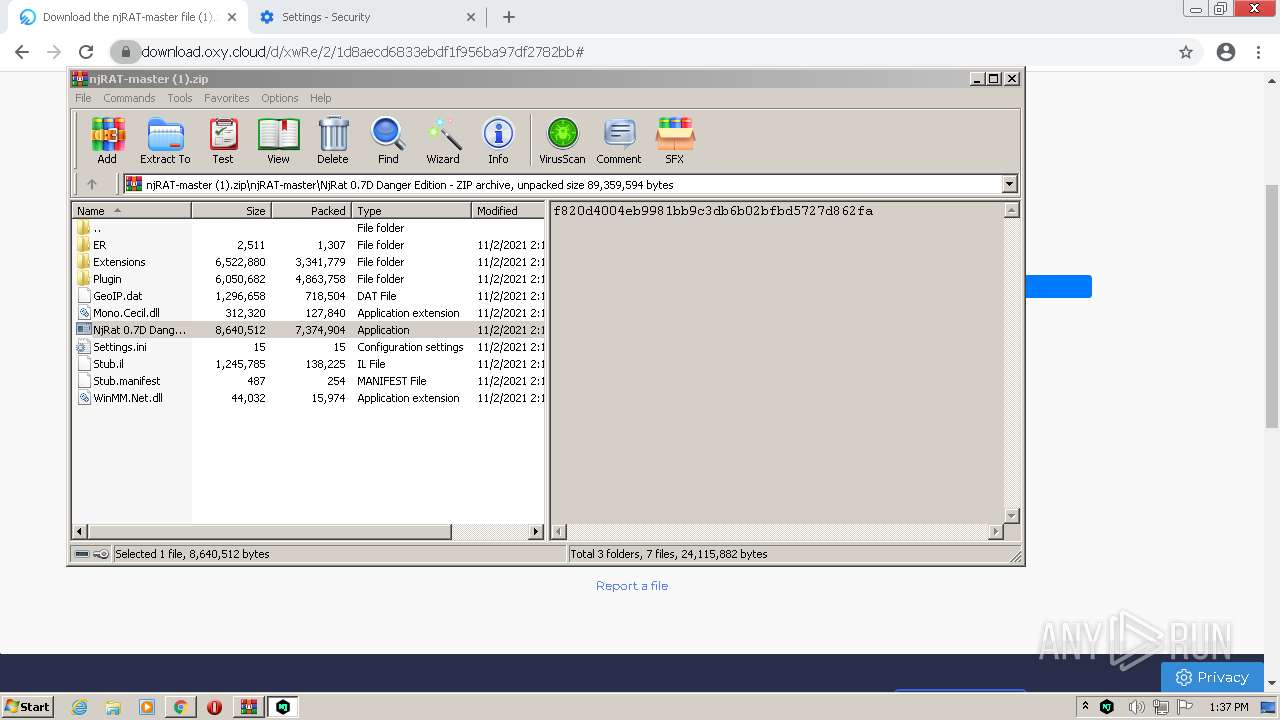This screenshot has width=1280, height=720.
Task: Click the browser reload icon
Action: coord(86,52)
